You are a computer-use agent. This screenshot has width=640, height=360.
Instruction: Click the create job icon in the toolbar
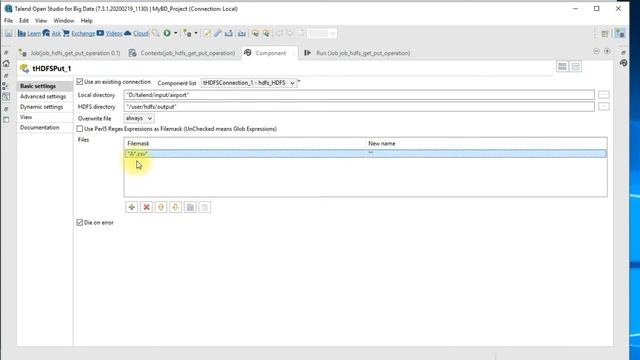point(187,33)
